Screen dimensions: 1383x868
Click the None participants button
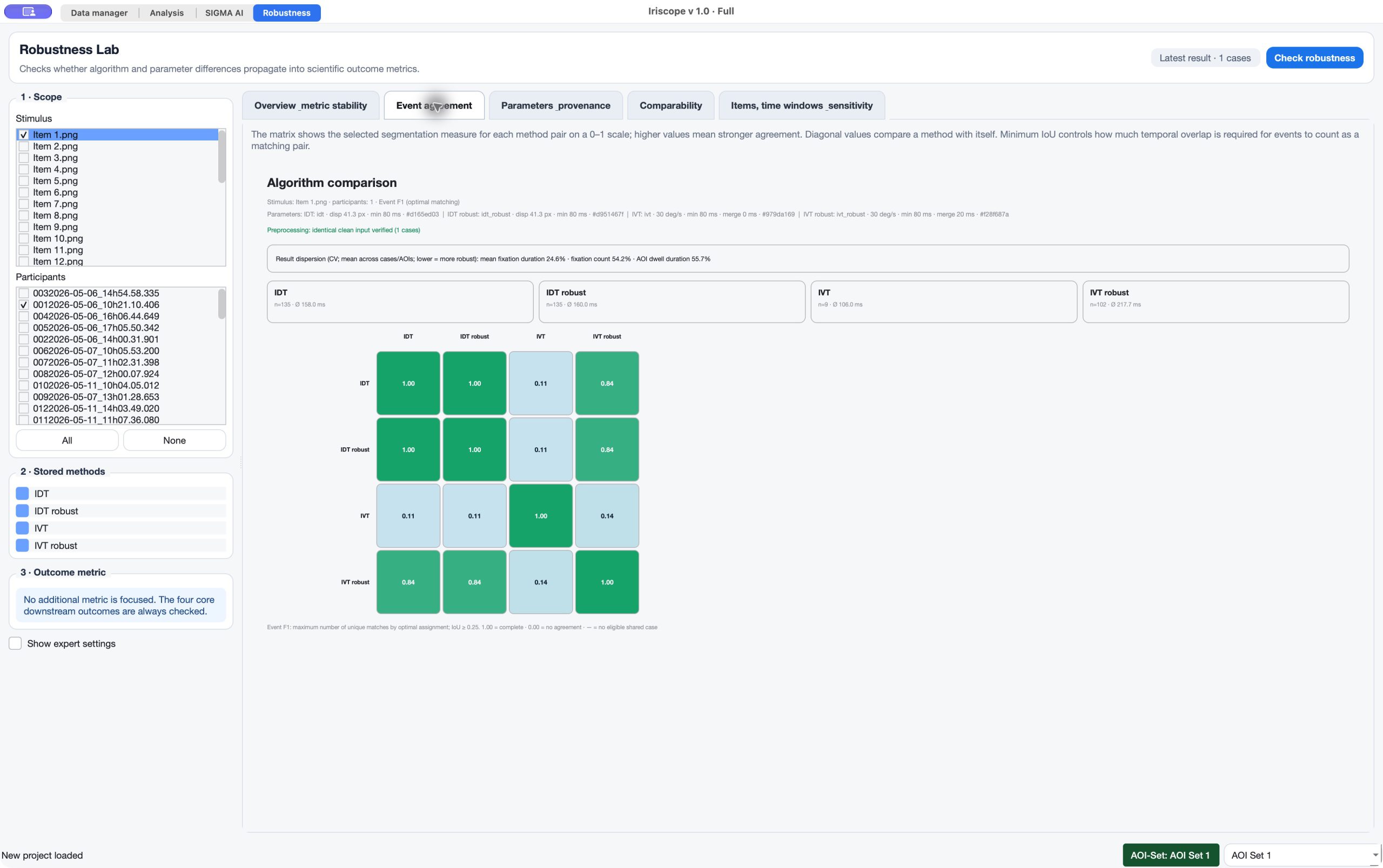tap(174, 440)
